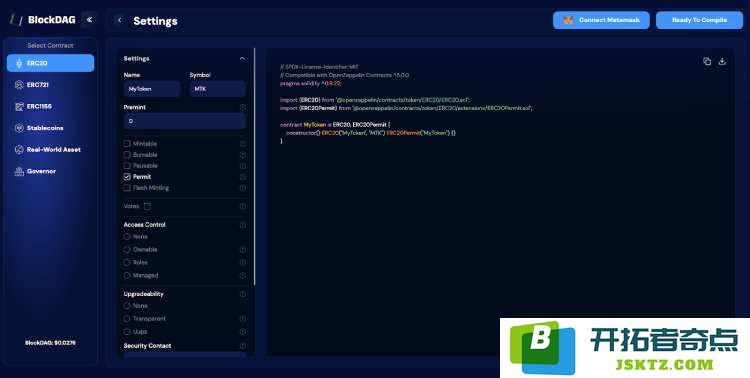The width and height of the screenshot is (750, 378).
Task: Click the Access Control info icon
Action: [243, 224]
